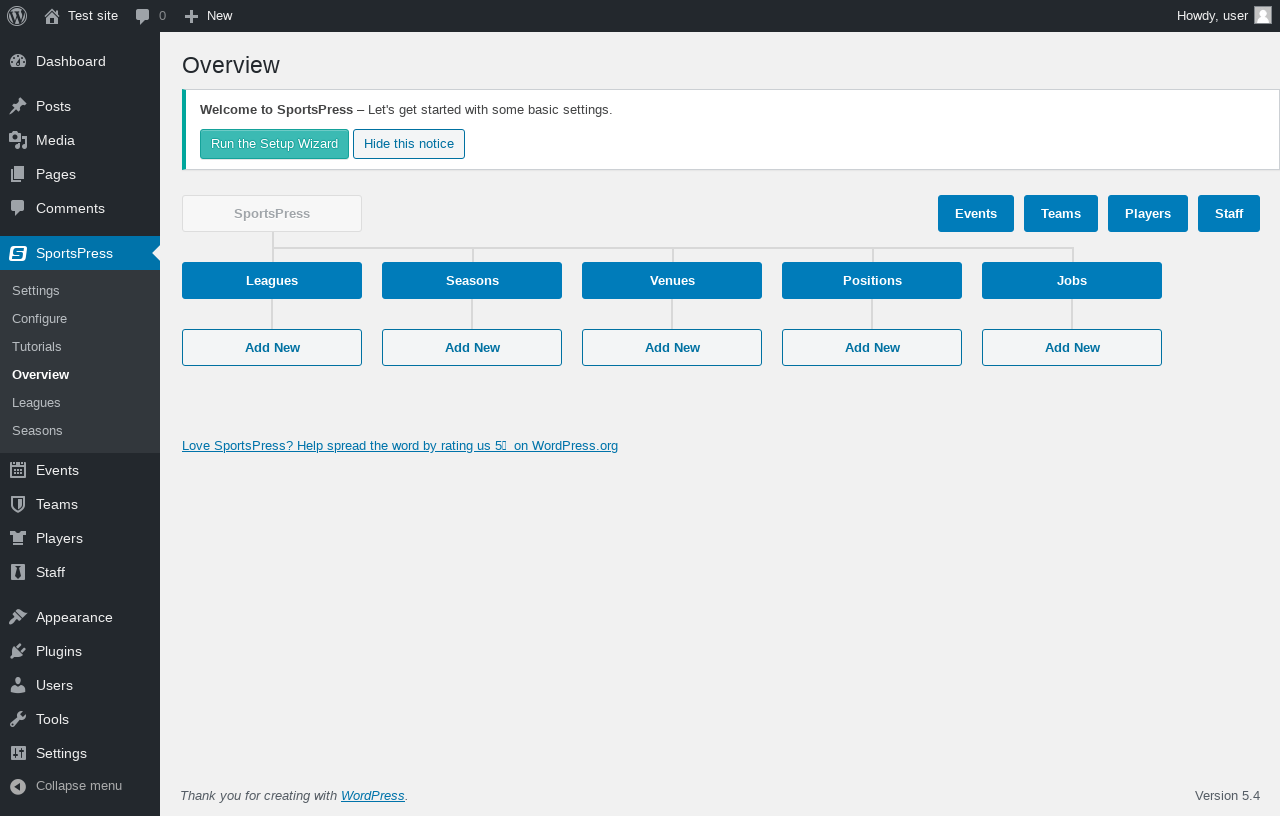The width and height of the screenshot is (1280, 816).
Task: Click Add New under Seasons
Action: (x=472, y=347)
